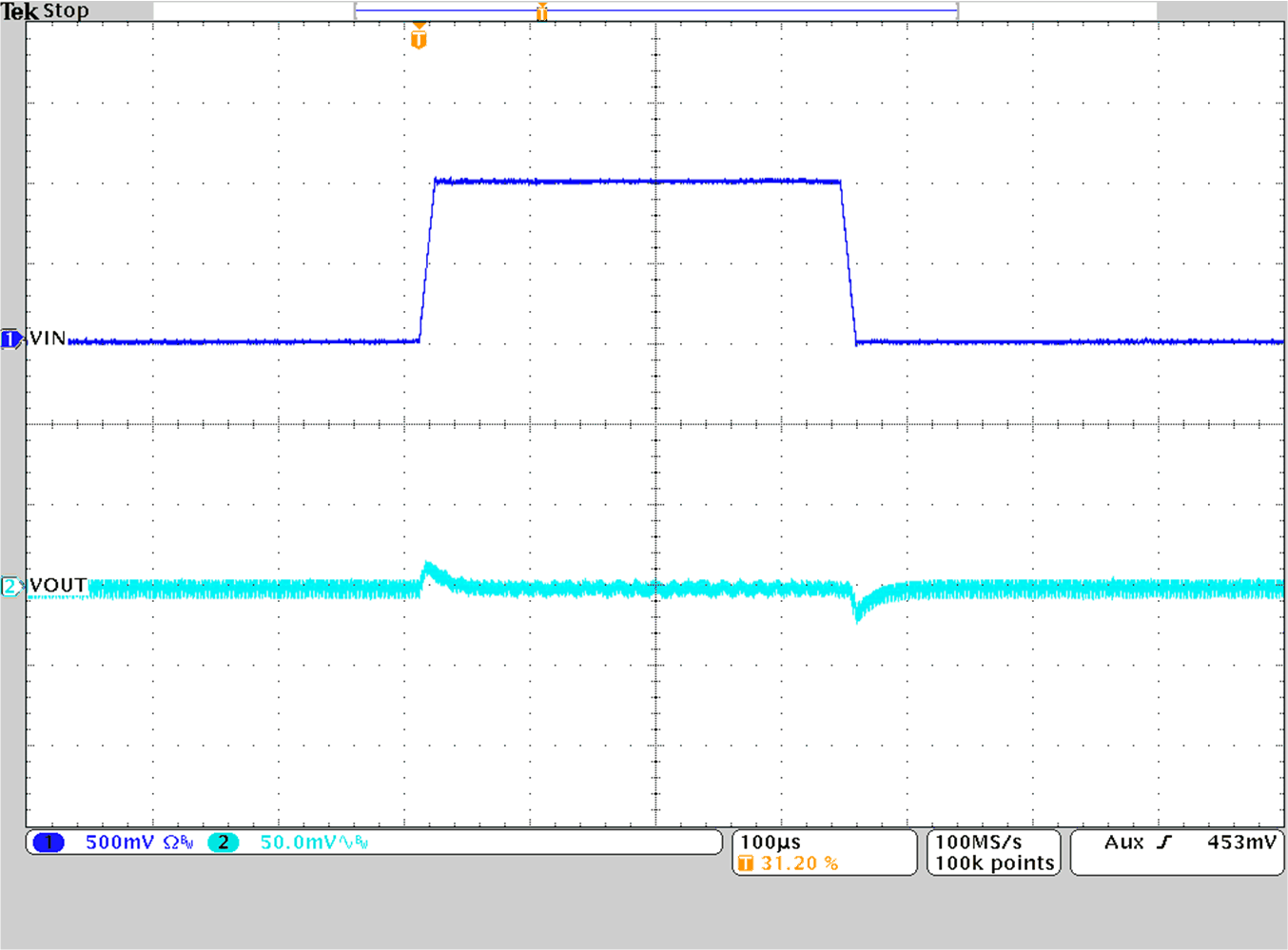Click the Tek logo in the corner
1288x950 pixels.
point(21,11)
